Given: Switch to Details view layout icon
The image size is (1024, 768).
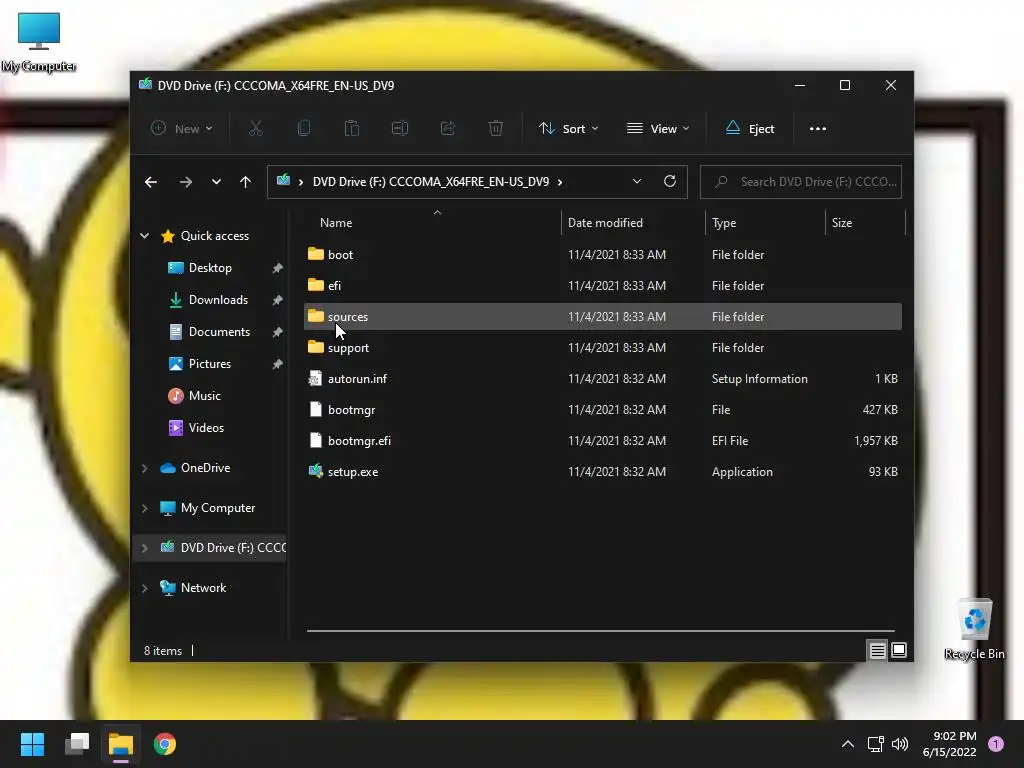Looking at the screenshot, I should point(878,650).
